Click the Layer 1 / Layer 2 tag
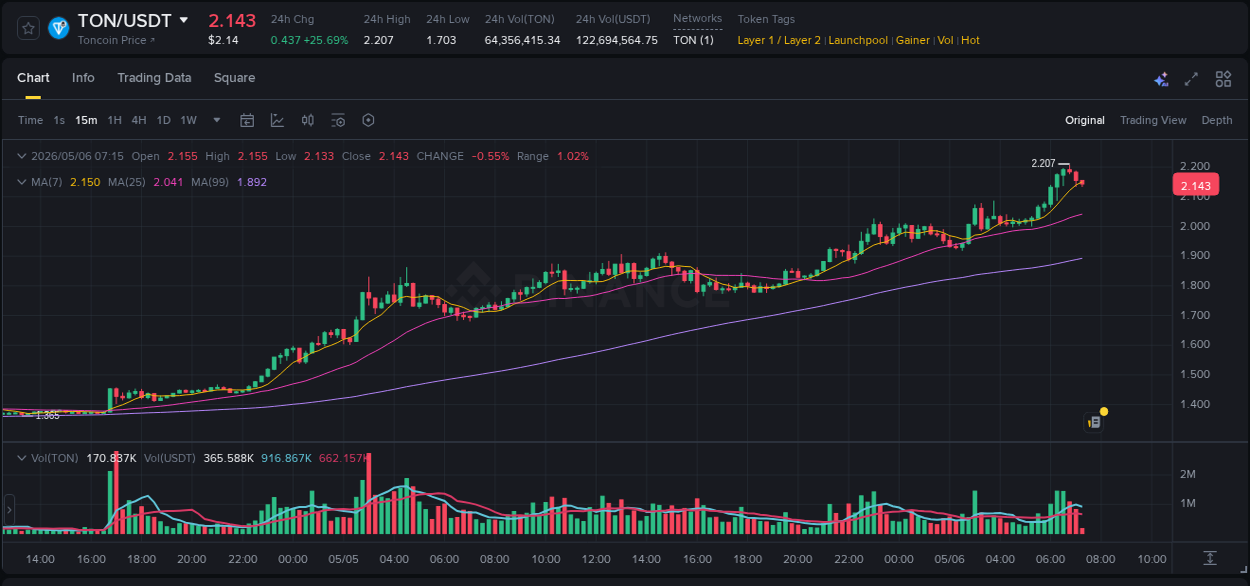This screenshot has width=1250, height=586. coord(779,40)
